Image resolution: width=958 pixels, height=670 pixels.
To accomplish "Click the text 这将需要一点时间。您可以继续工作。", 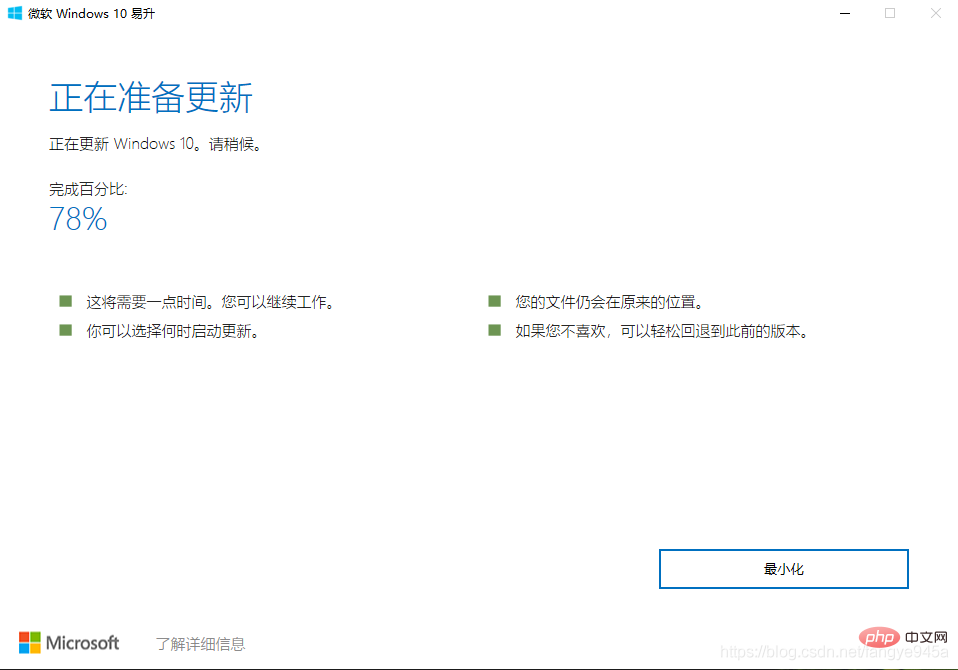I will click(210, 302).
